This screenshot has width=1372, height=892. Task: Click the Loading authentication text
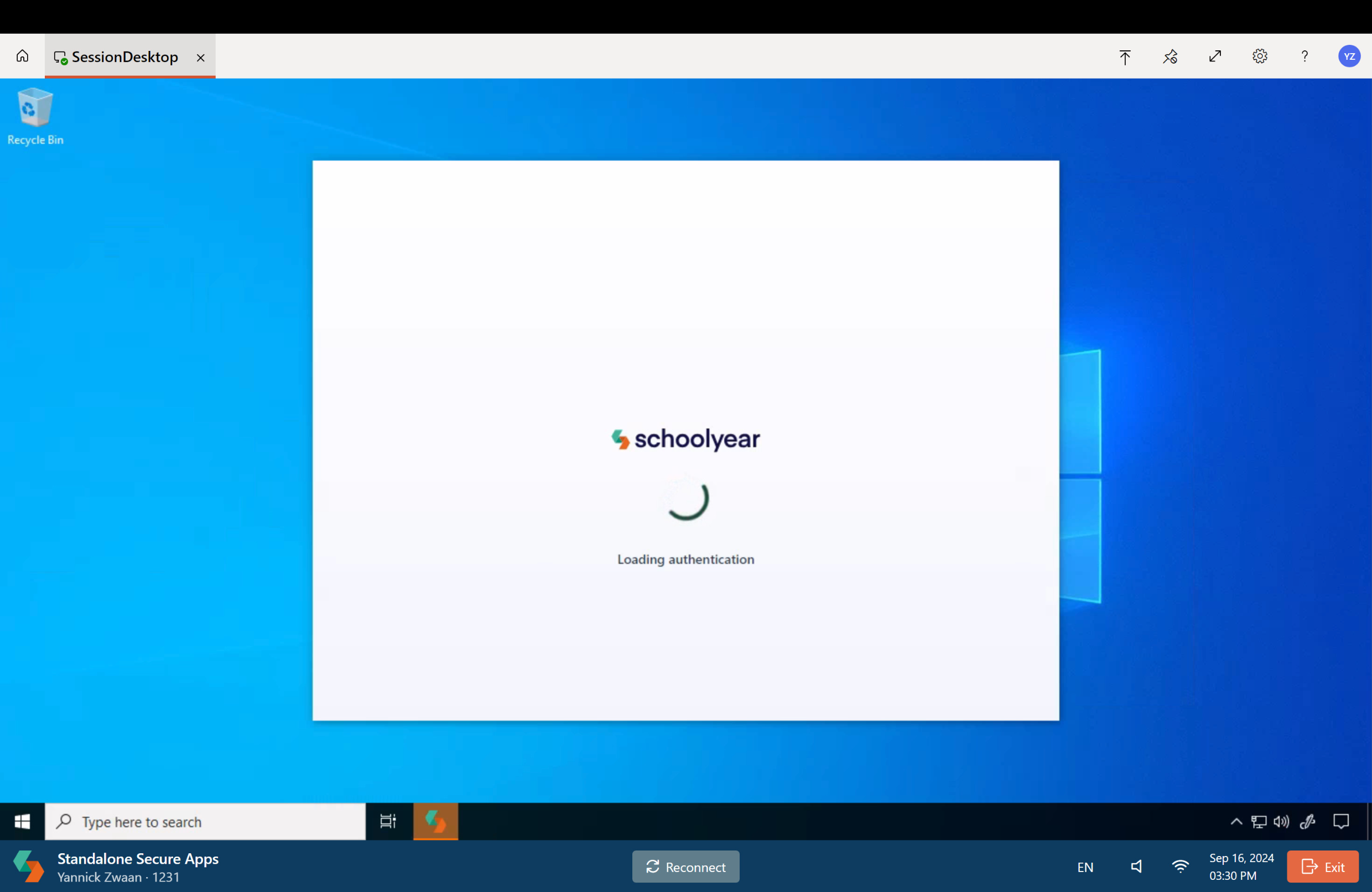685,559
